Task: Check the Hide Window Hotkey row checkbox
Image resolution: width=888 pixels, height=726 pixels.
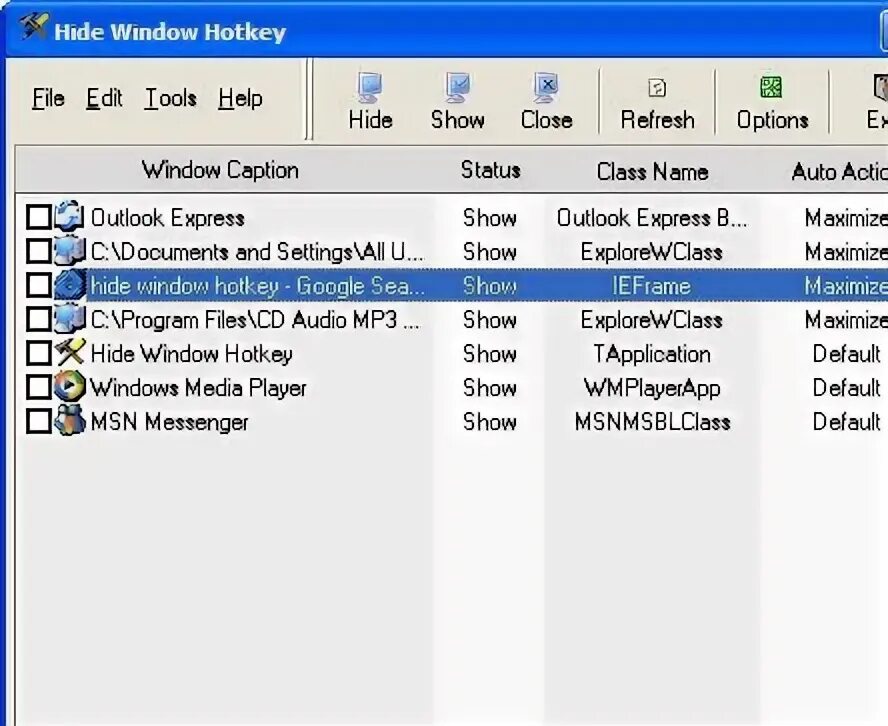Action: pos(39,353)
